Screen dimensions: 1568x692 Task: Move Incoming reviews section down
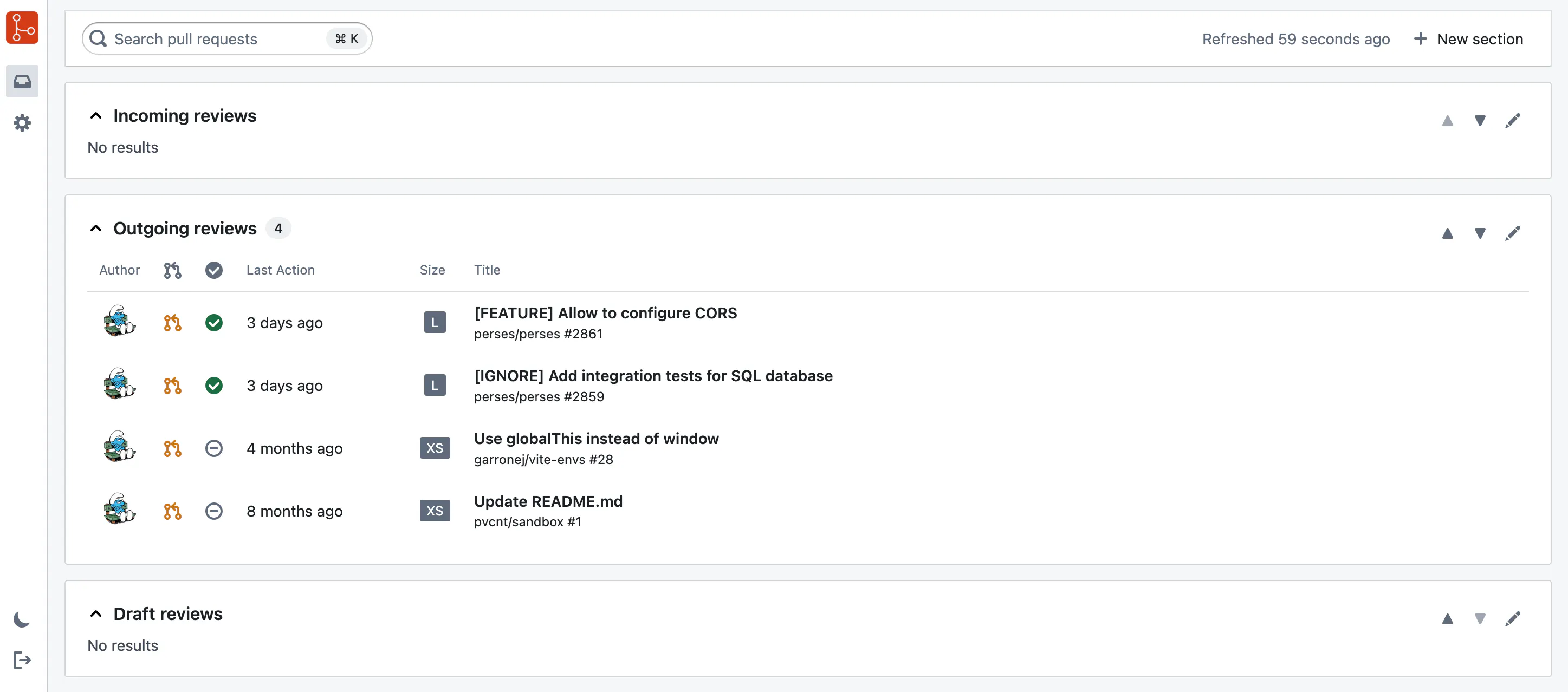(1479, 120)
